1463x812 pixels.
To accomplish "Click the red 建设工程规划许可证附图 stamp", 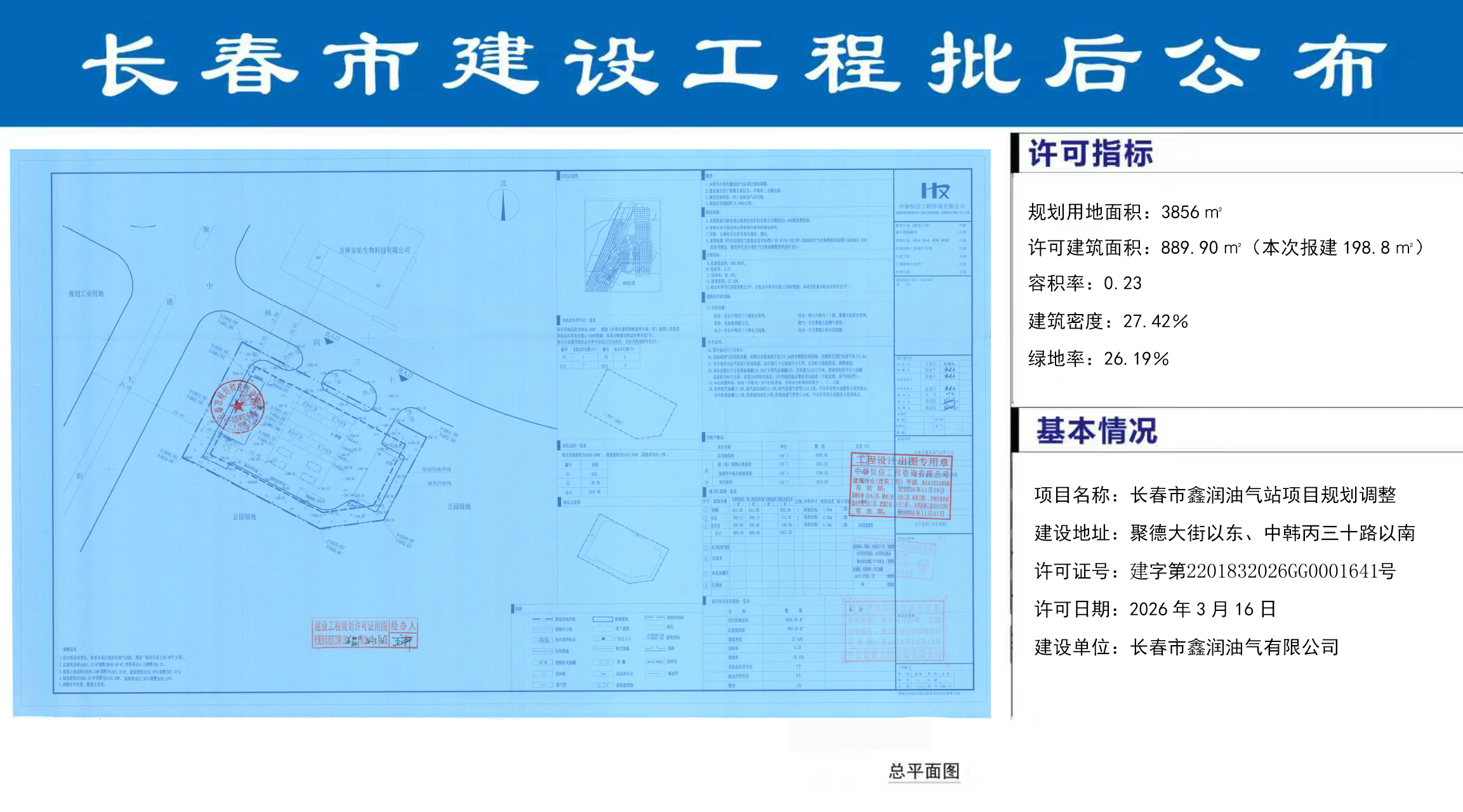I will [364, 633].
